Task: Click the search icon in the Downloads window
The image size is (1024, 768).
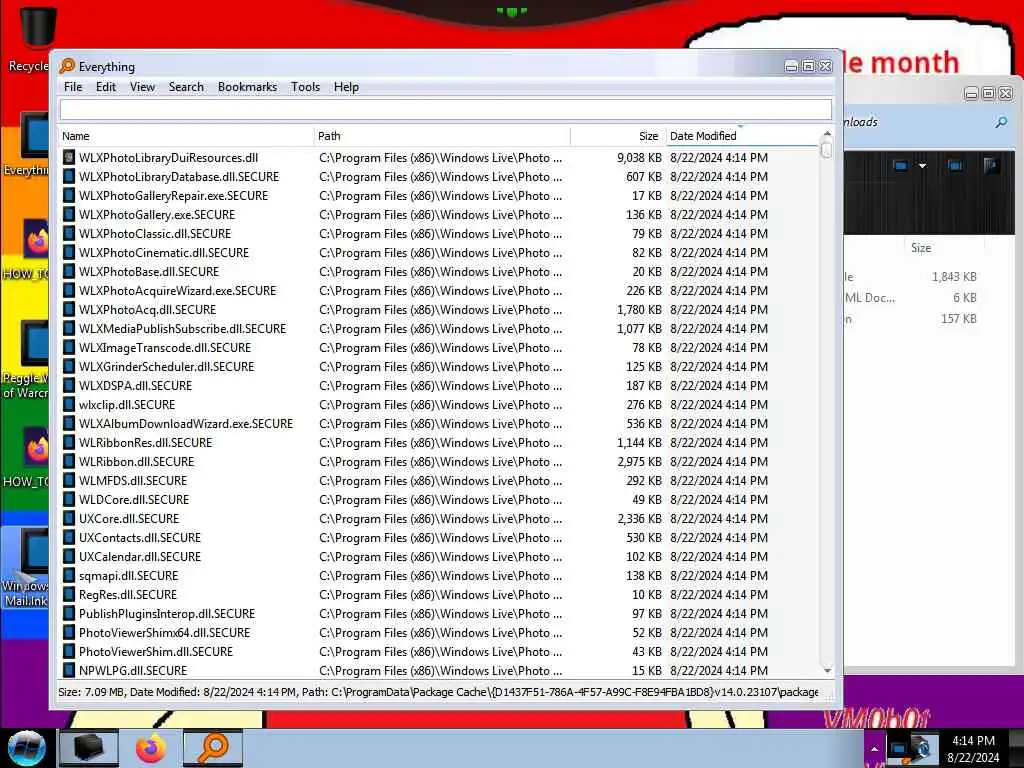Action: pyautogui.click(x=1001, y=122)
